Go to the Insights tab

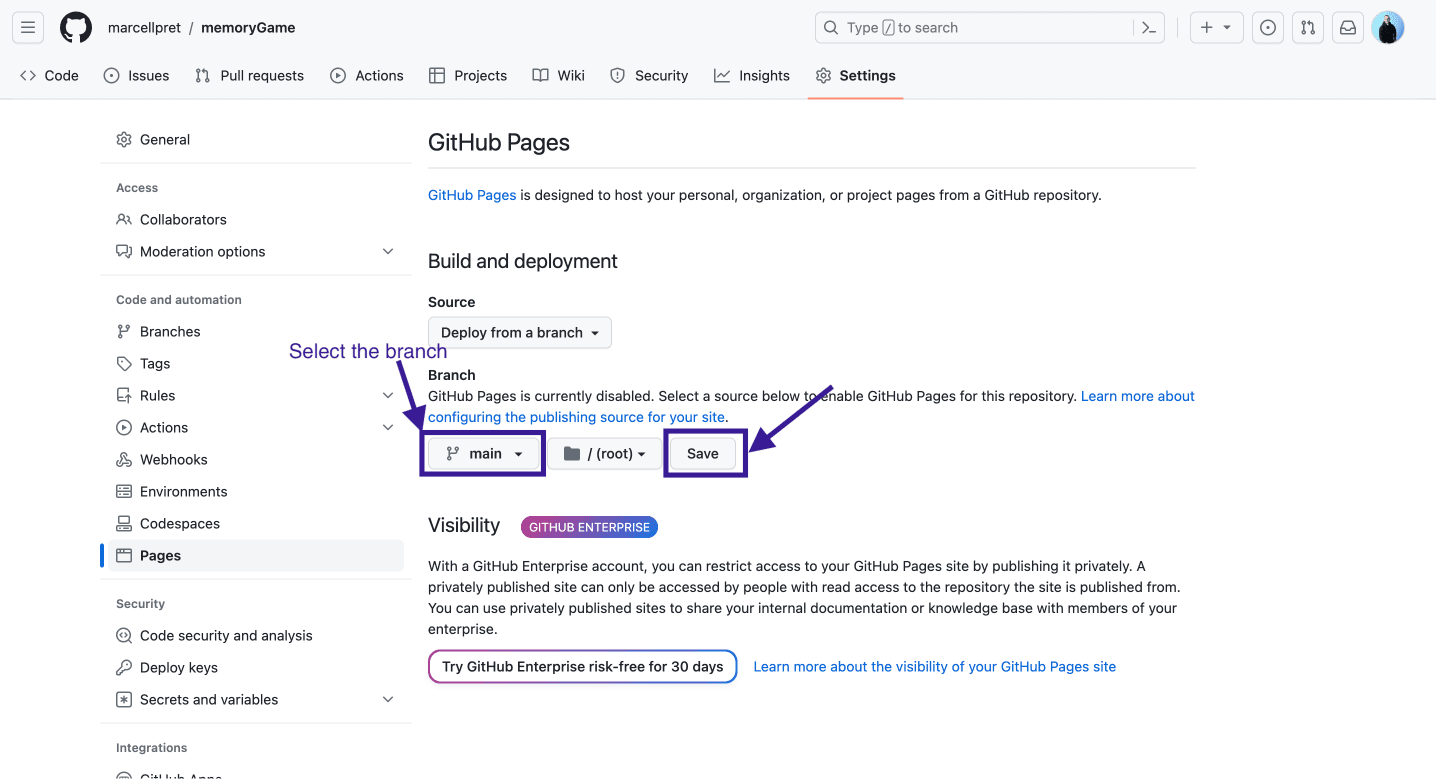752,75
